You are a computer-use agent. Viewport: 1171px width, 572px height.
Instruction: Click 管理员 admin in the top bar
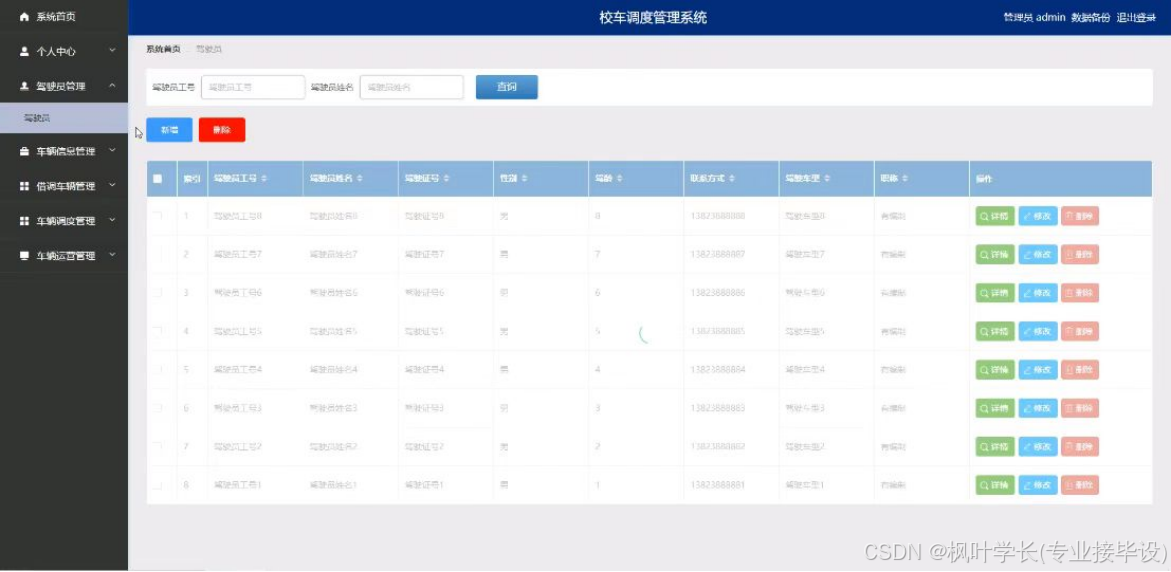pos(1034,18)
